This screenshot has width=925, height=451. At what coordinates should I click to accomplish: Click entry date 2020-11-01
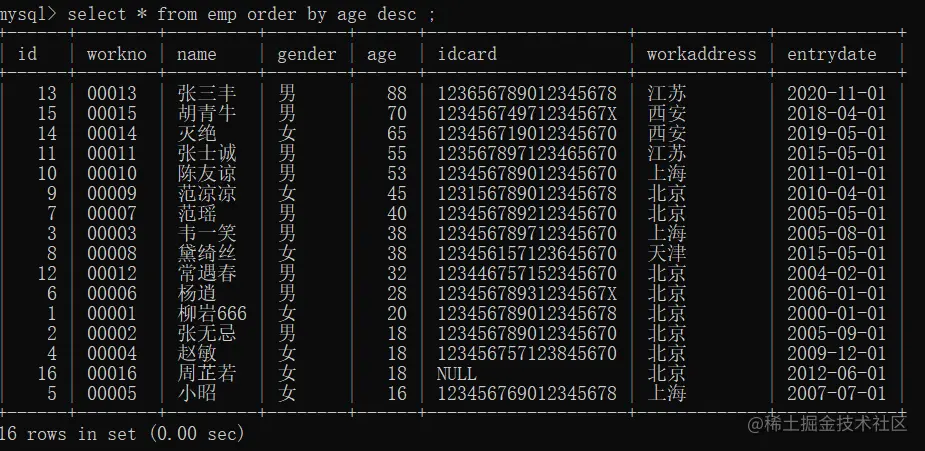tap(837, 93)
